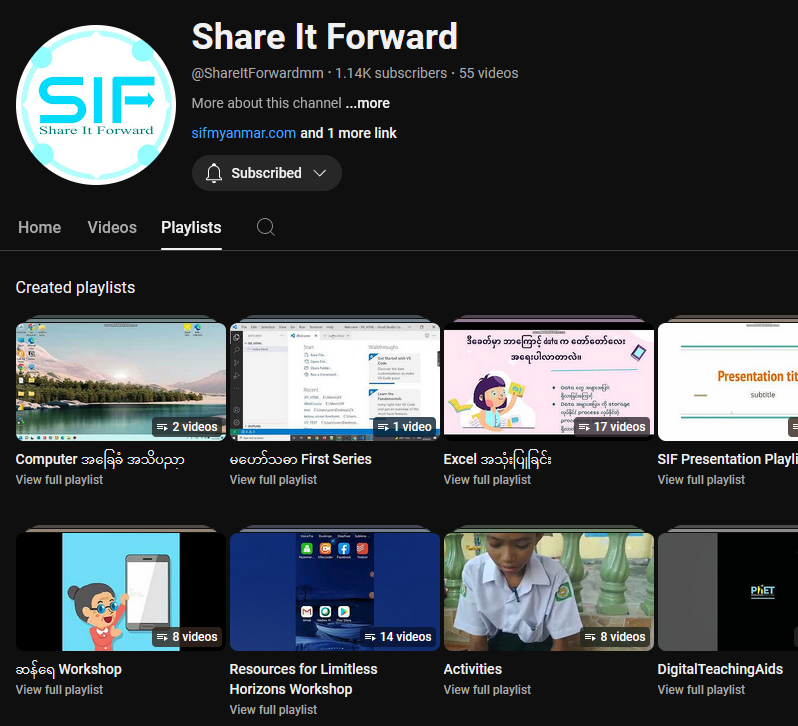The image size is (798, 726).
Task: Click the '8 videos' badge on Activities
Action: tap(615, 636)
